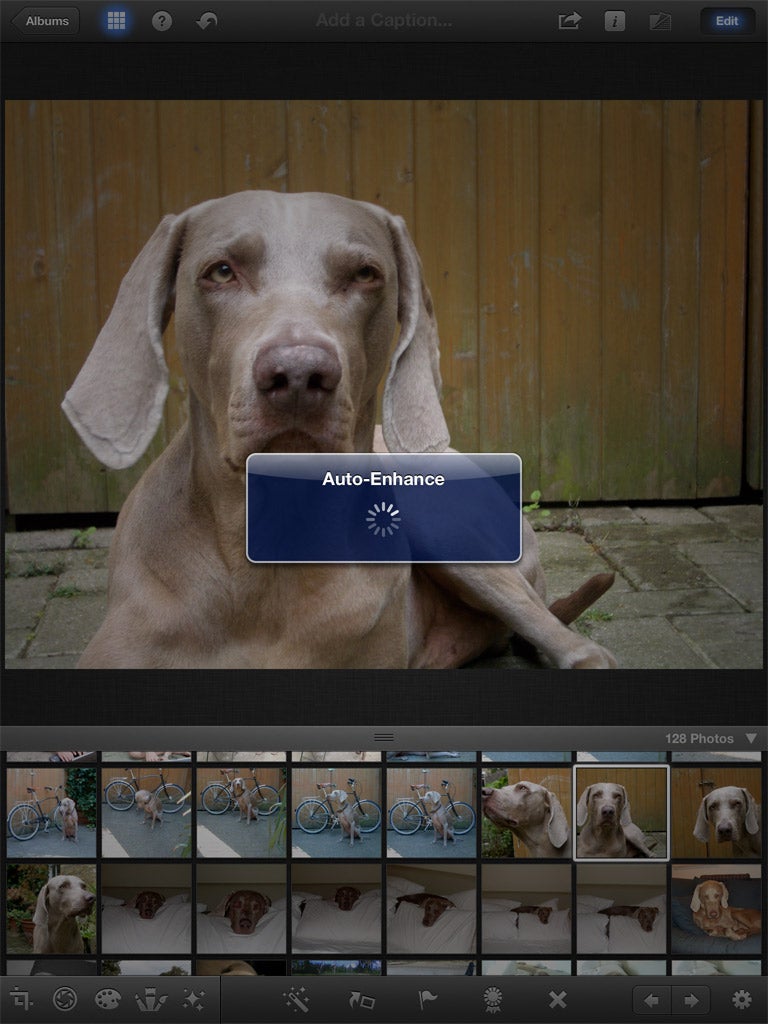
Task: Open the Exposure adjustment tool
Action: 65,998
